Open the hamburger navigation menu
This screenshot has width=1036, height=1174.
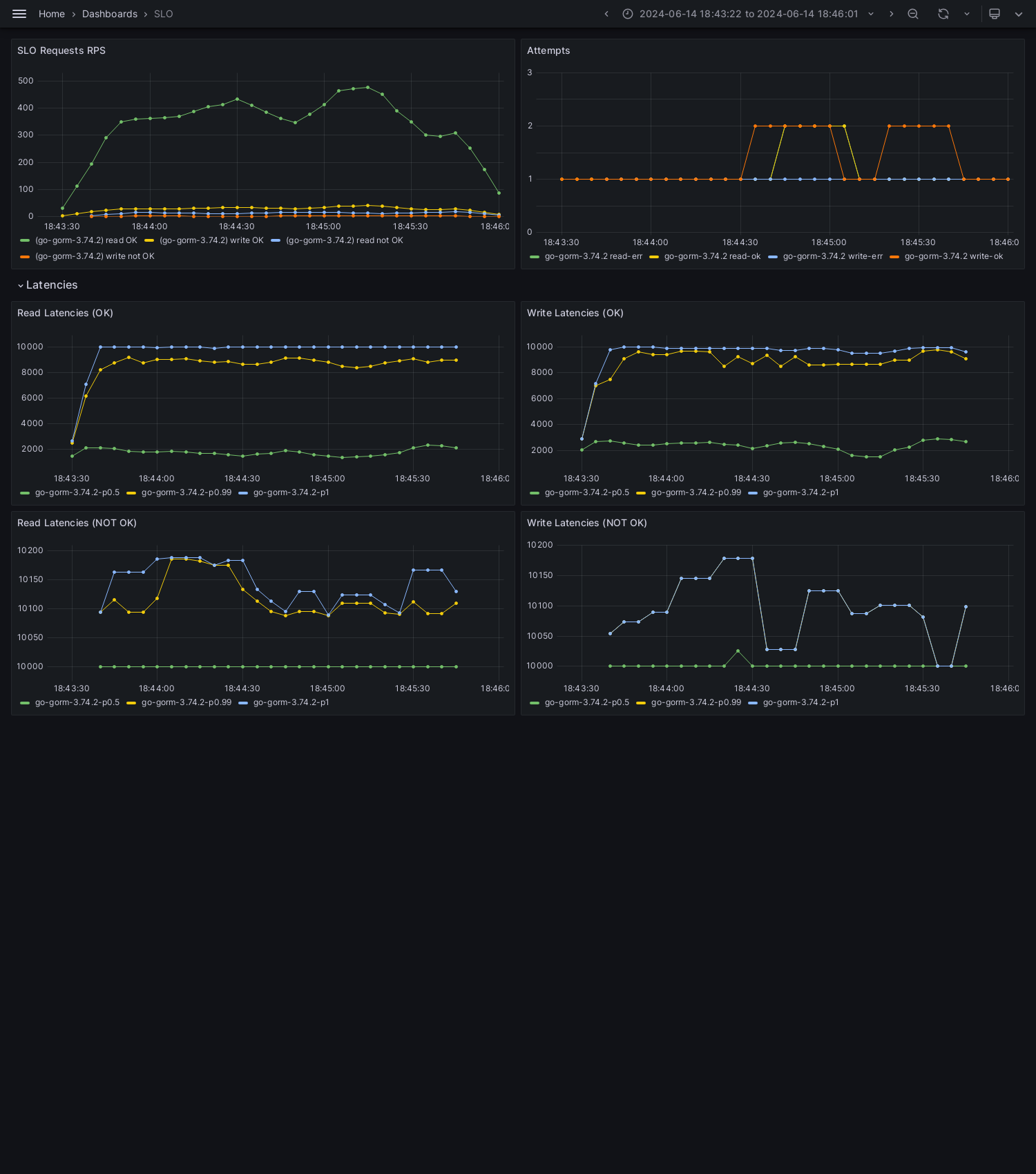(19, 14)
